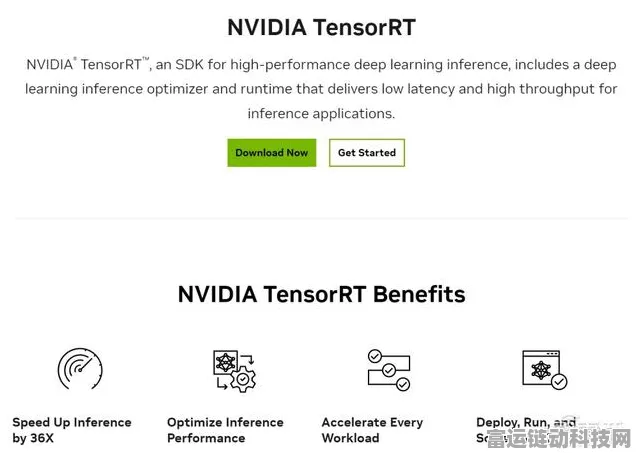
Task: Click the bottom checkmark circle in workload icon
Action: (x=403, y=384)
